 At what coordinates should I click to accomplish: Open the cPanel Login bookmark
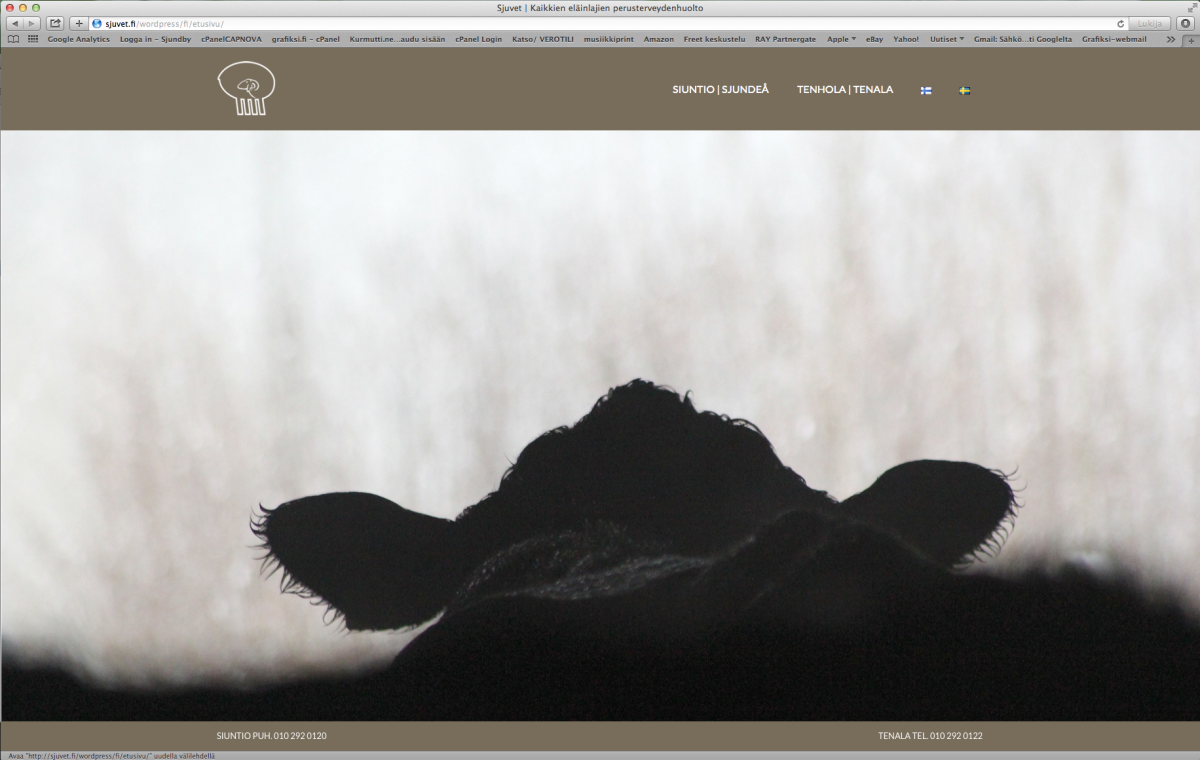478,39
